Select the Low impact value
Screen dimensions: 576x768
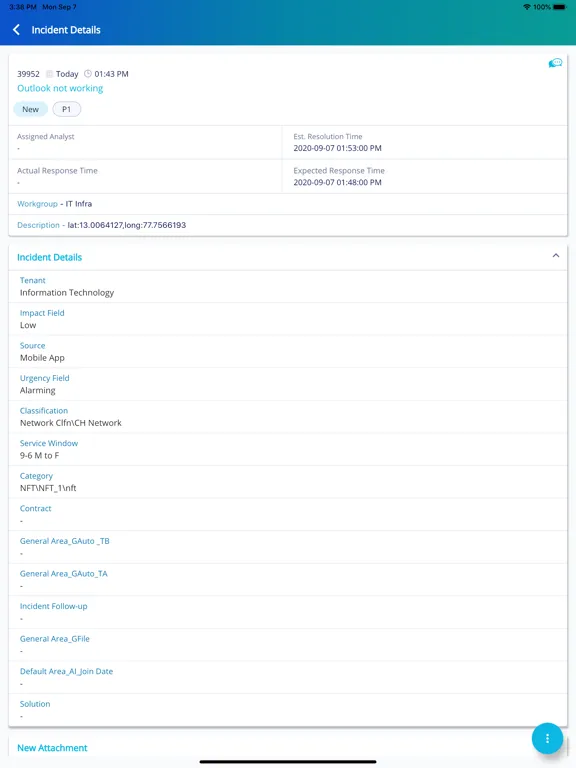(28, 325)
